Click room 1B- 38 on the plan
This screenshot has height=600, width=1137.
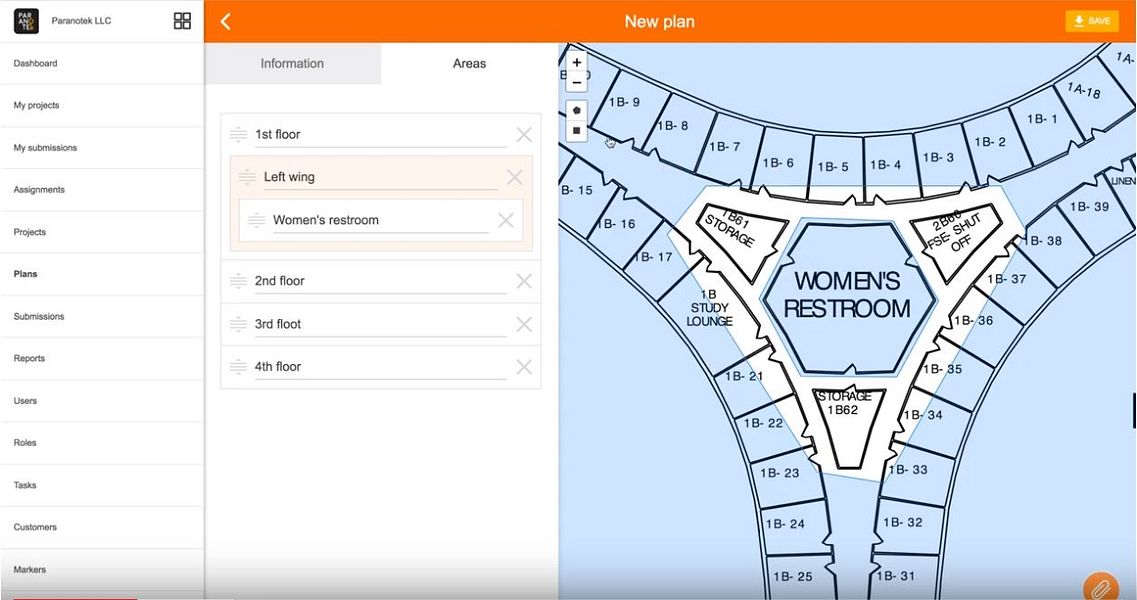pyautogui.click(x=1044, y=239)
